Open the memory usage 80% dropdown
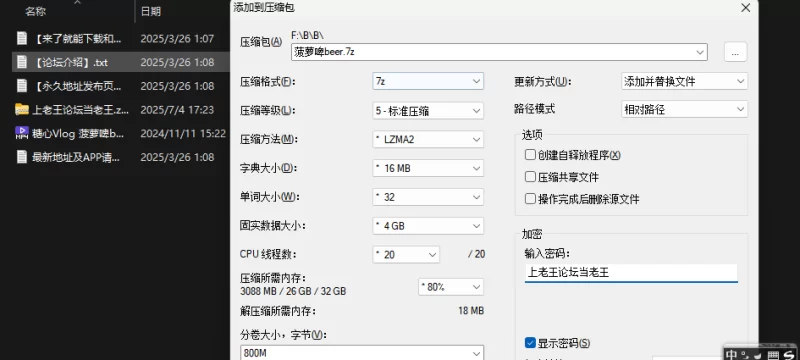 (x=451, y=287)
